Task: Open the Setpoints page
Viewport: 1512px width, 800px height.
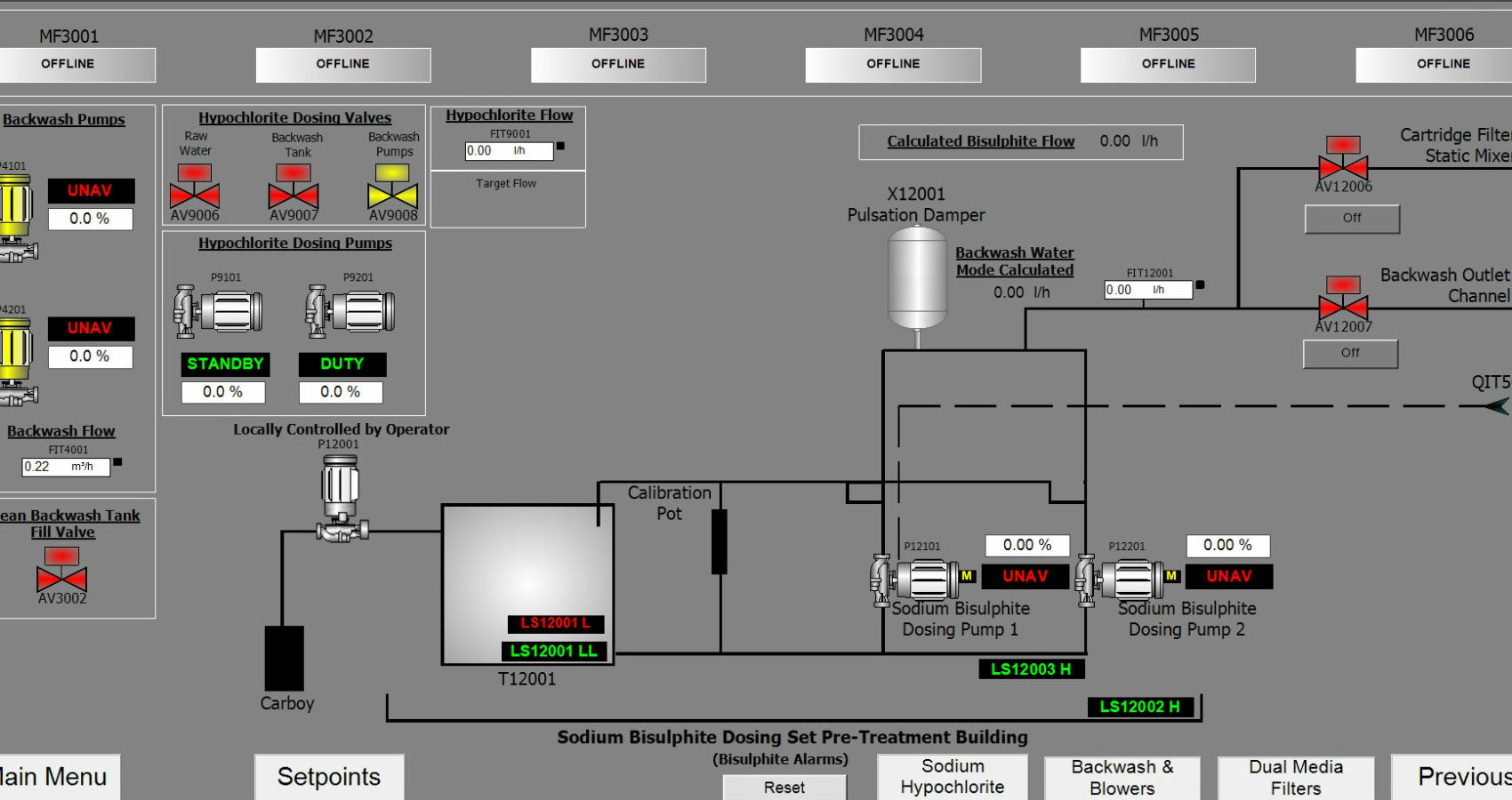Action: tap(328, 776)
